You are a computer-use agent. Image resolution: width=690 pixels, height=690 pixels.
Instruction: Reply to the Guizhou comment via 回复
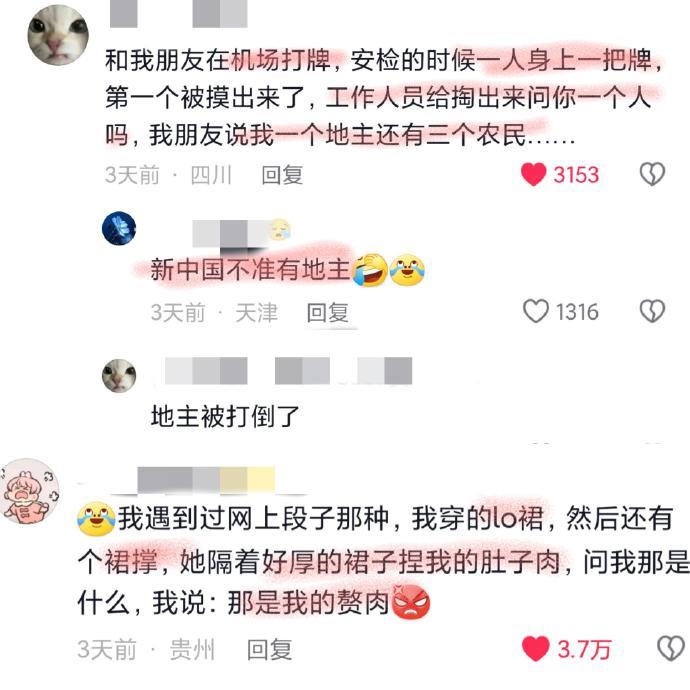coord(269,649)
